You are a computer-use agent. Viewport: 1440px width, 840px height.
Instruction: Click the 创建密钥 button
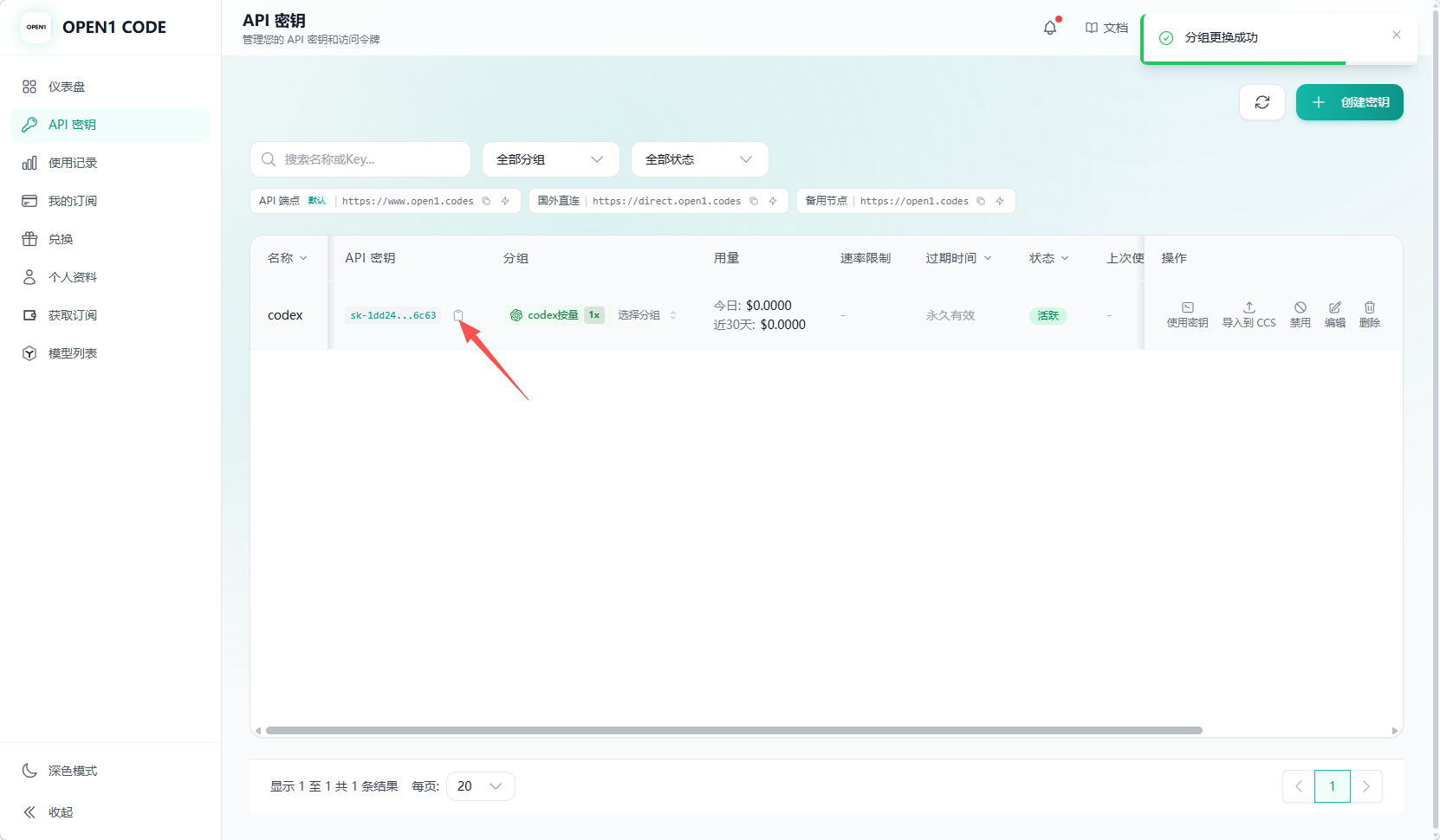1349,101
